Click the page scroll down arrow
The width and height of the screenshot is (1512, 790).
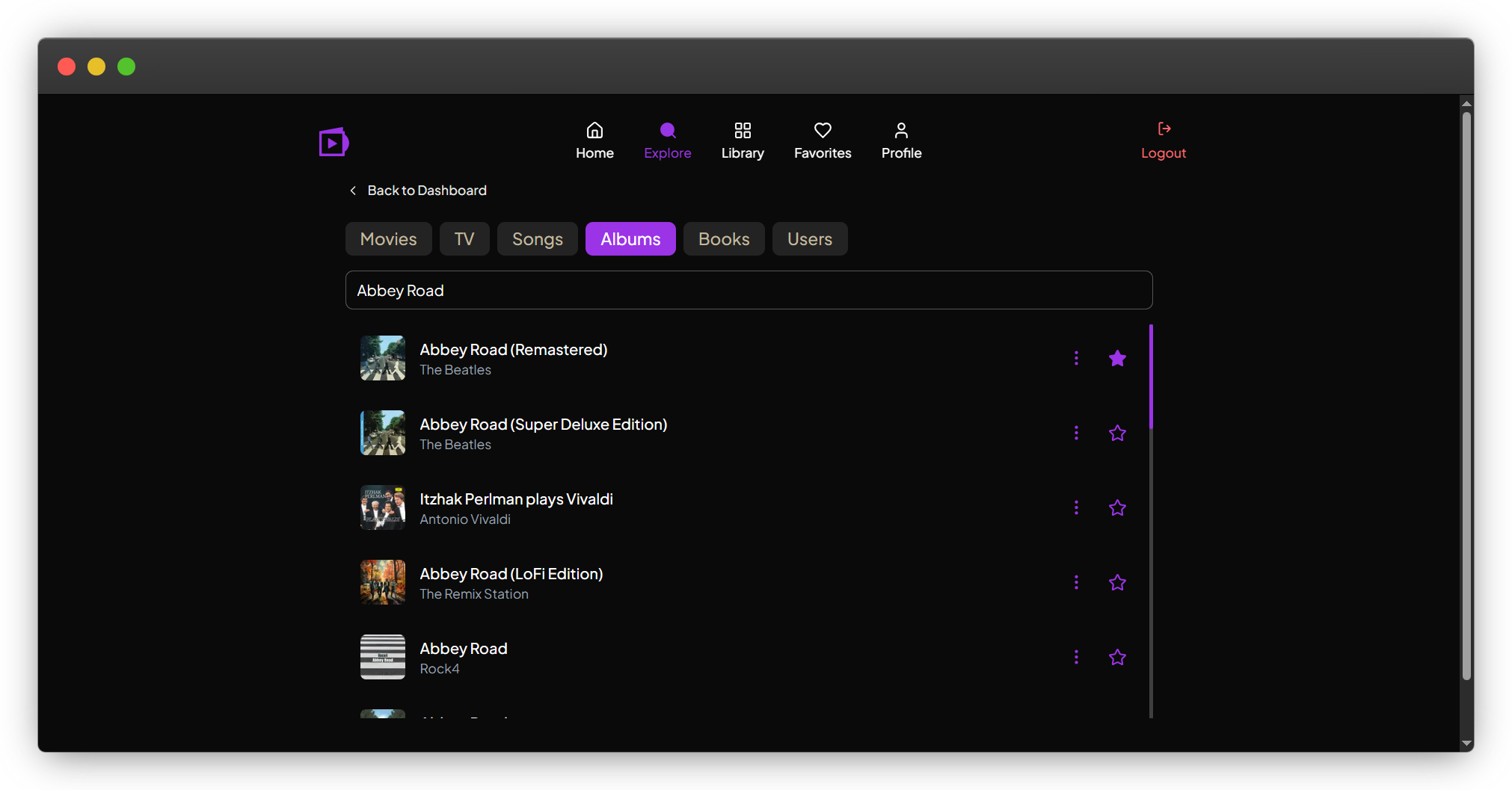point(1466,744)
